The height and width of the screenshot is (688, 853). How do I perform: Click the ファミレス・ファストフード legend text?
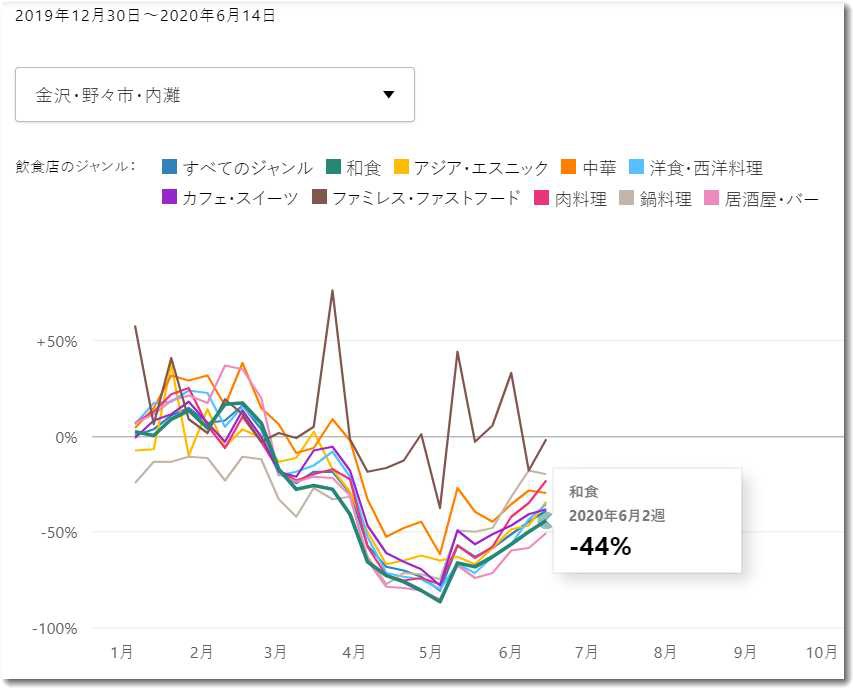427,198
